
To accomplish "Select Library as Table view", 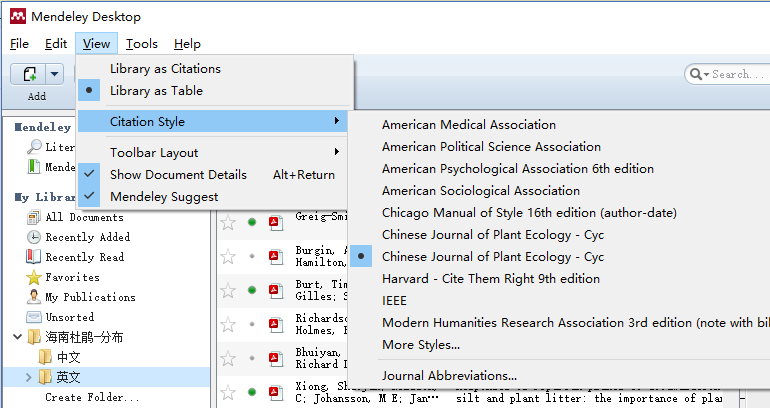I will pos(215,91).
